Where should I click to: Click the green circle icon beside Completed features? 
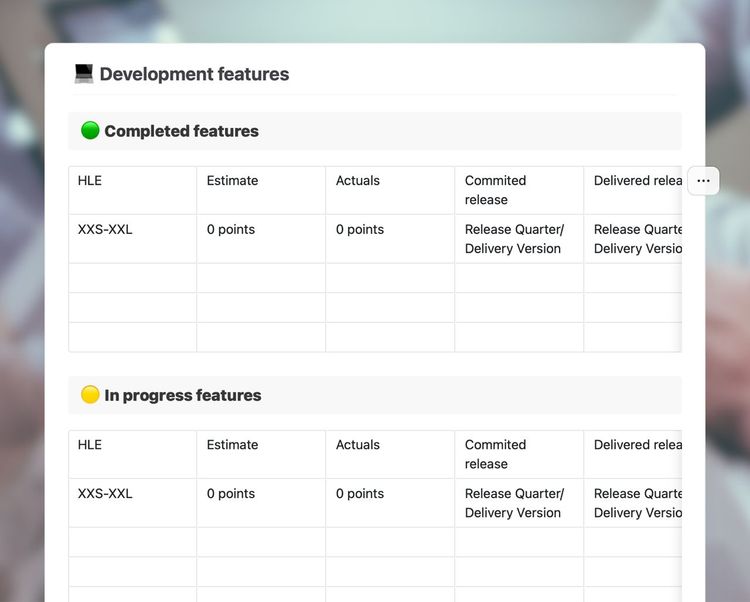(90, 131)
